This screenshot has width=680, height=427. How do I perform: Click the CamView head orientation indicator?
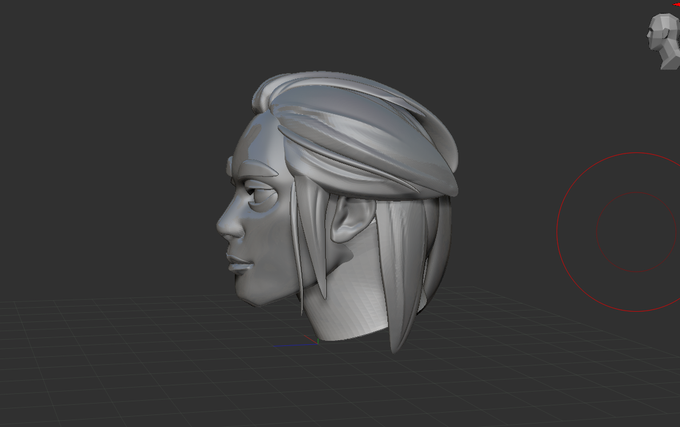[x=664, y=41]
